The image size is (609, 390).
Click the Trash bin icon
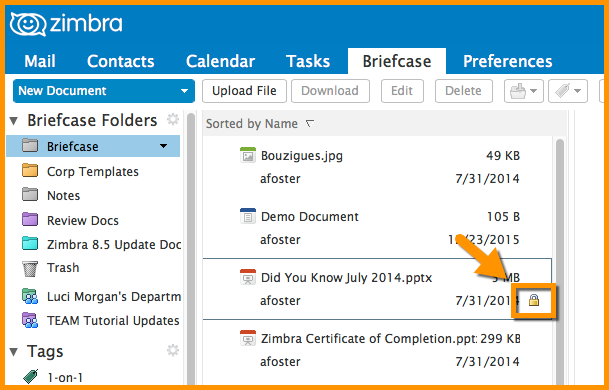point(30,268)
